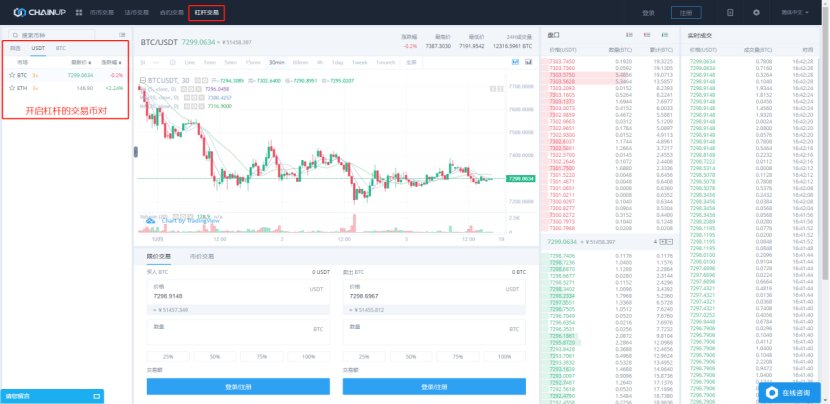Choose 100% for the buy amount

[x=309, y=357]
